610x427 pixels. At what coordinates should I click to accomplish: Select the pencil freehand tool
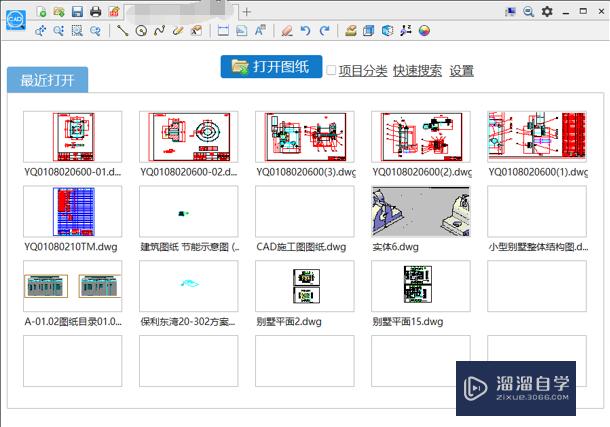click(x=178, y=31)
